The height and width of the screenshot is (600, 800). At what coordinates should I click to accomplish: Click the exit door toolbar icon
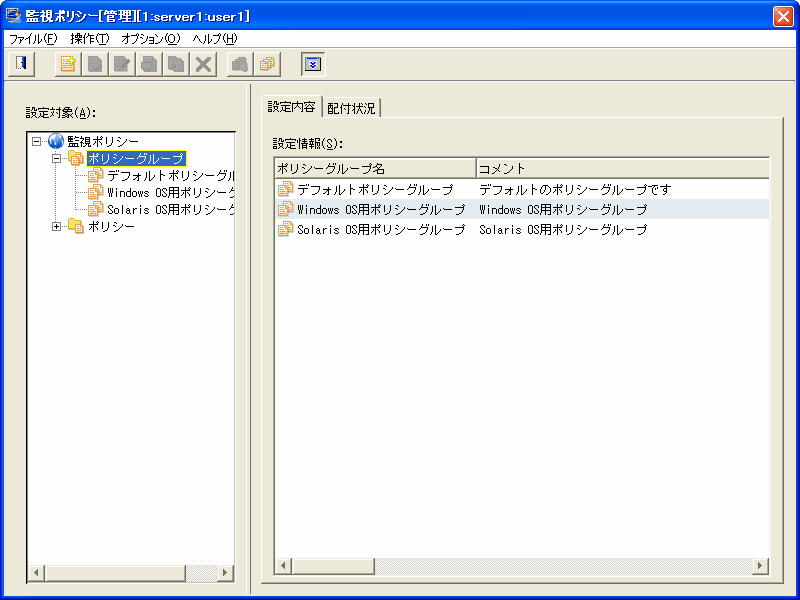click(21, 64)
